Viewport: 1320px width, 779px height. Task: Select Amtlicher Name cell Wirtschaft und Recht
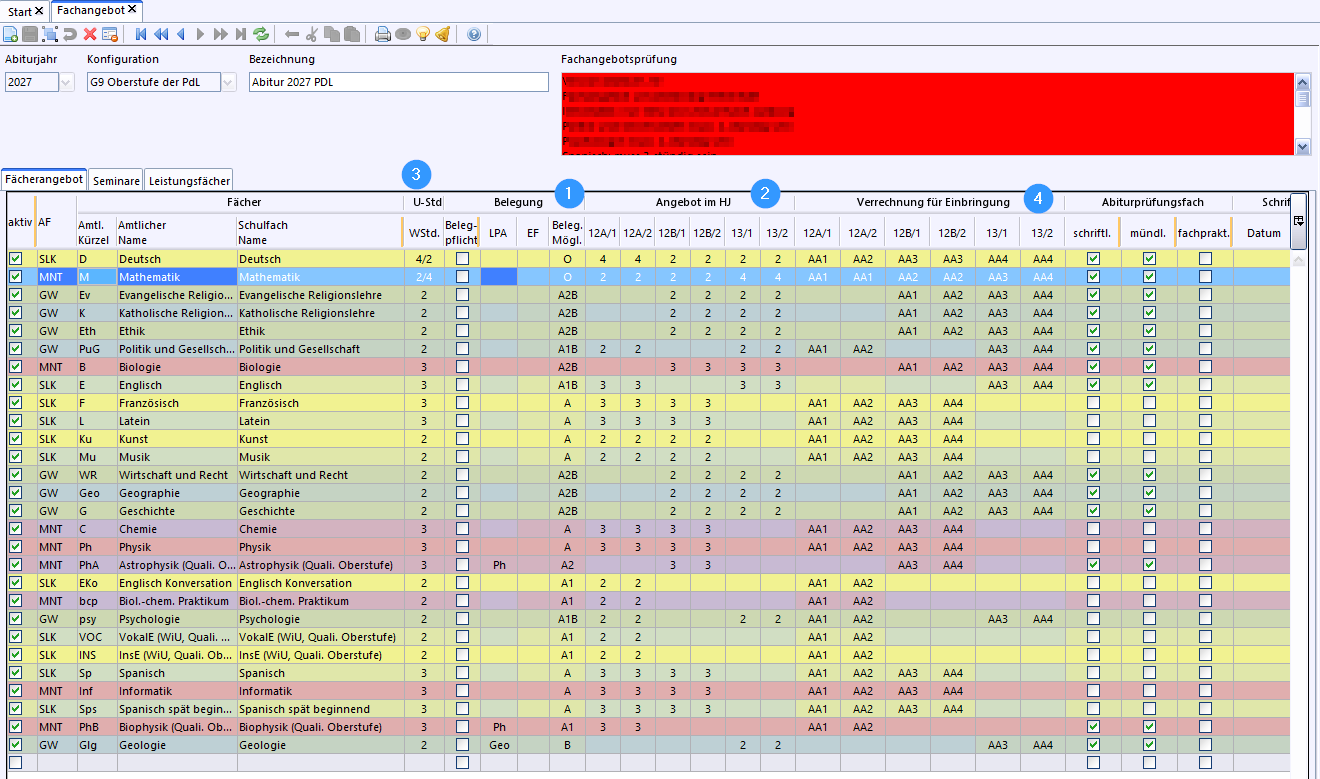[x=176, y=475]
